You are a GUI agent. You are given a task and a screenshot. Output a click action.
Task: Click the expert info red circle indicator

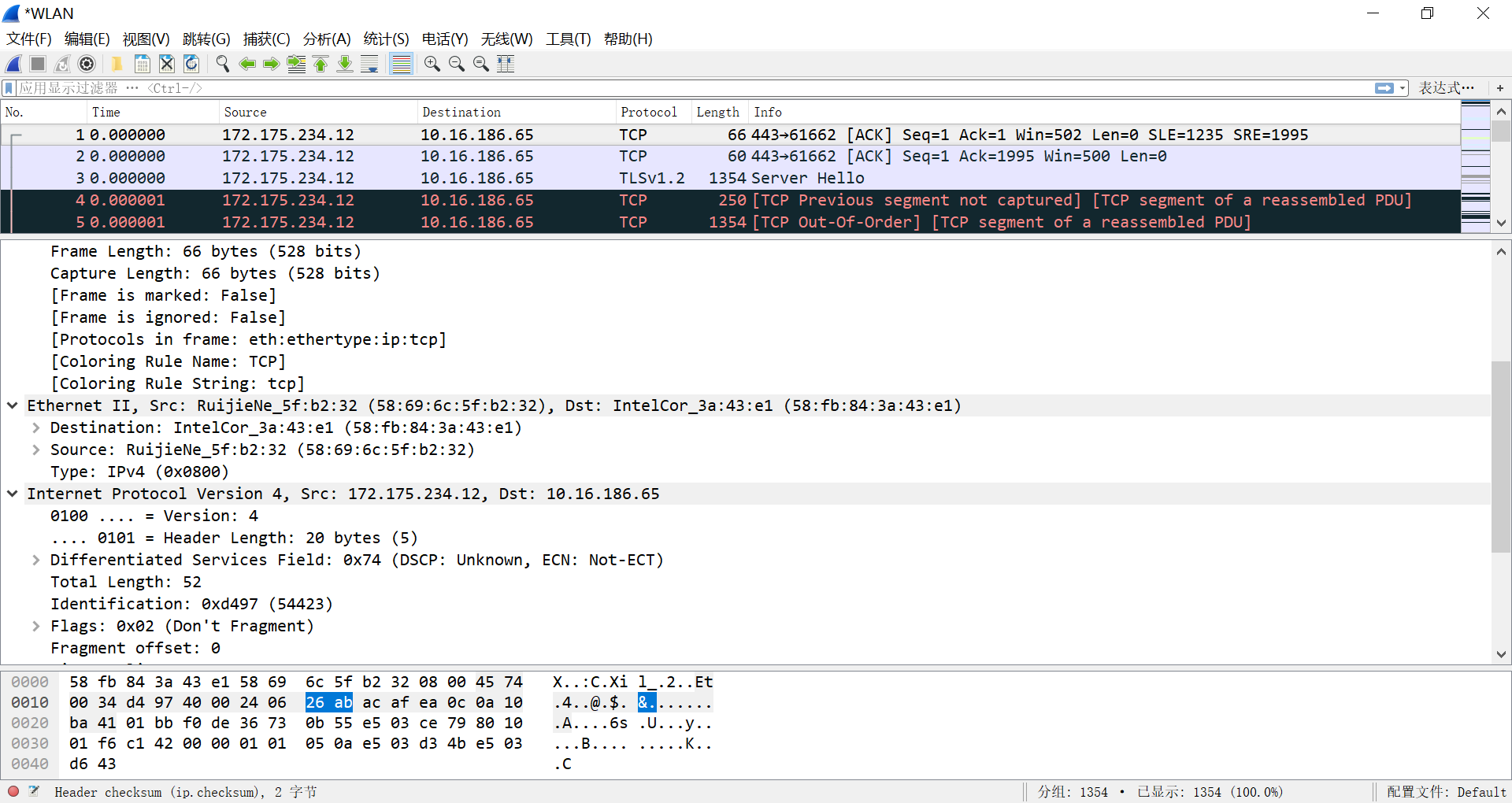tap(13, 791)
